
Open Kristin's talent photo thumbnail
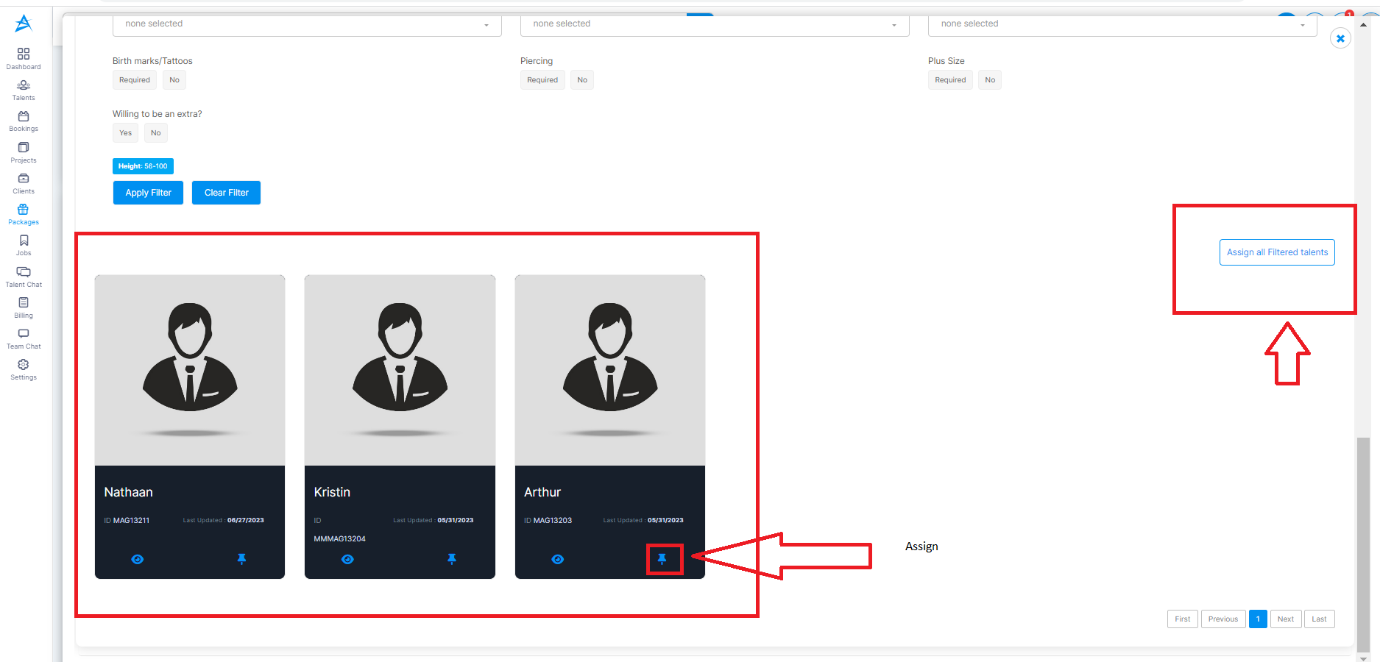coord(400,370)
